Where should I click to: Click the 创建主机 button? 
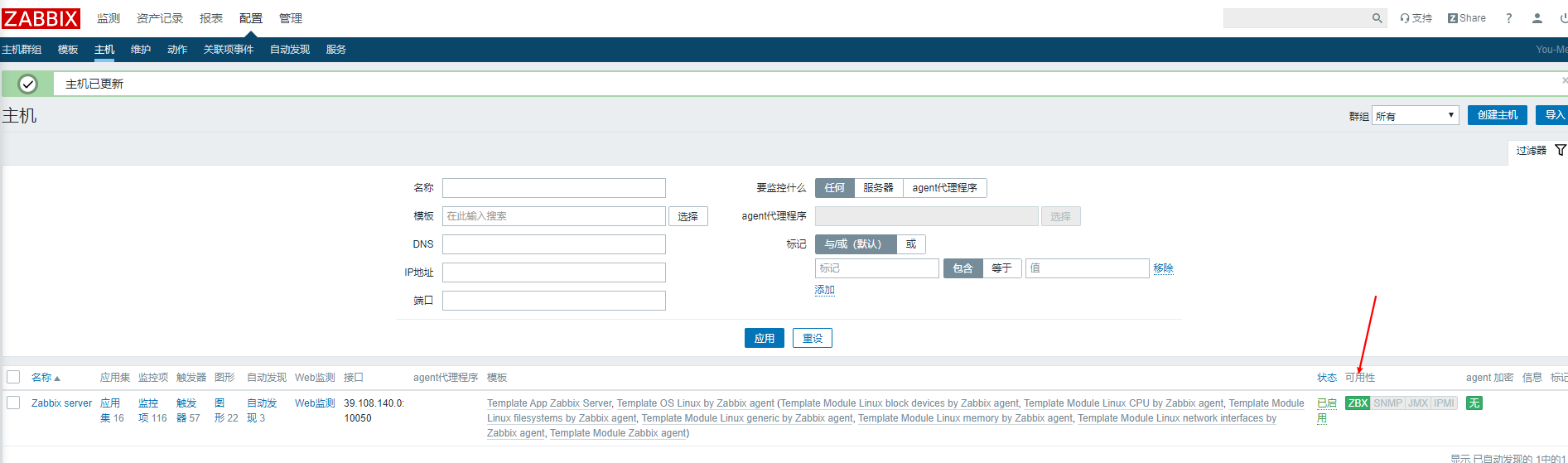(x=1497, y=115)
